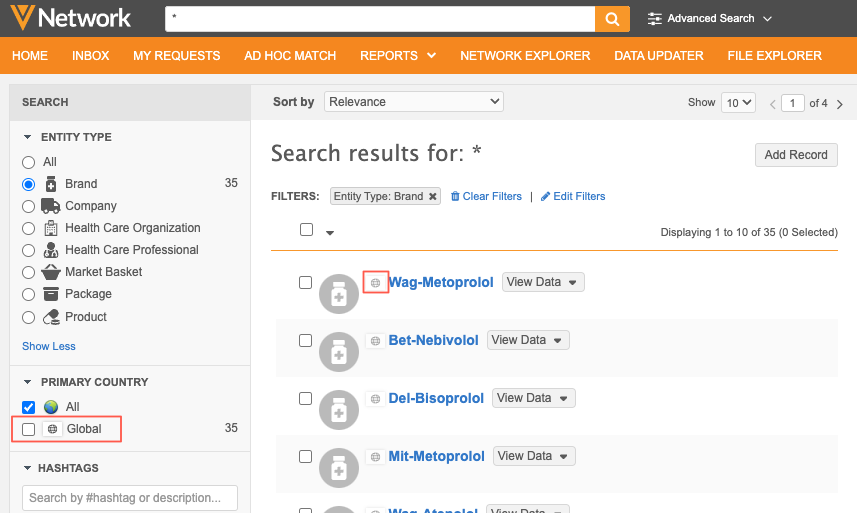Click the Advanced Search sliders icon
The width and height of the screenshot is (857, 513).
click(x=654, y=18)
